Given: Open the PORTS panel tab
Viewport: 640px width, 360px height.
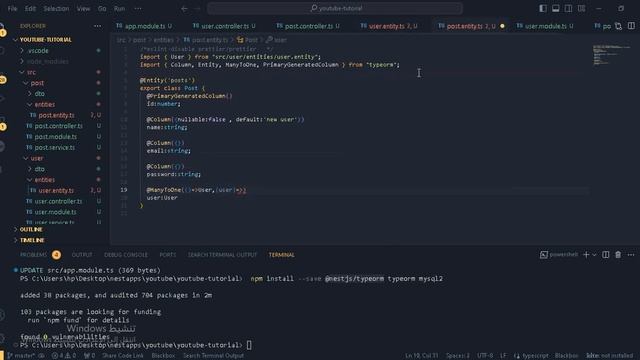Looking at the screenshot, I should (x=168, y=255).
